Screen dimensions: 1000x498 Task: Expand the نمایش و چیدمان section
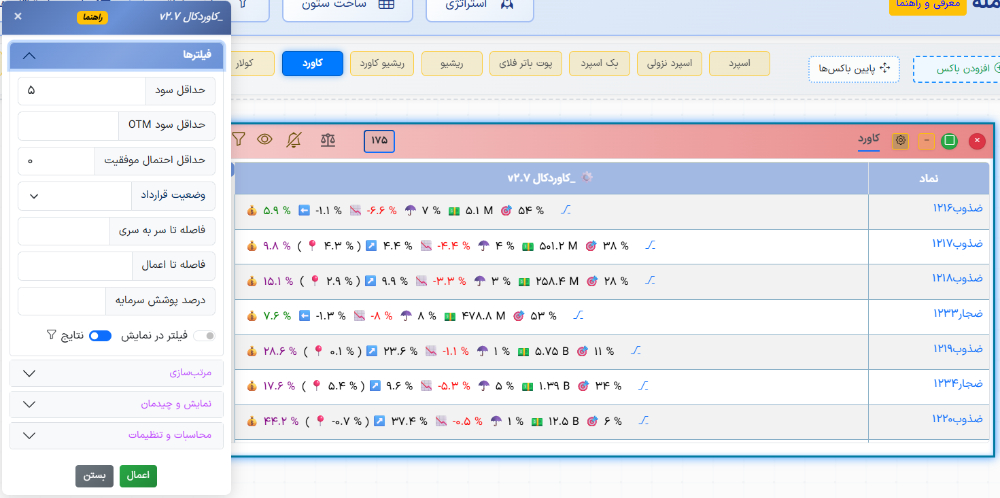coord(118,404)
